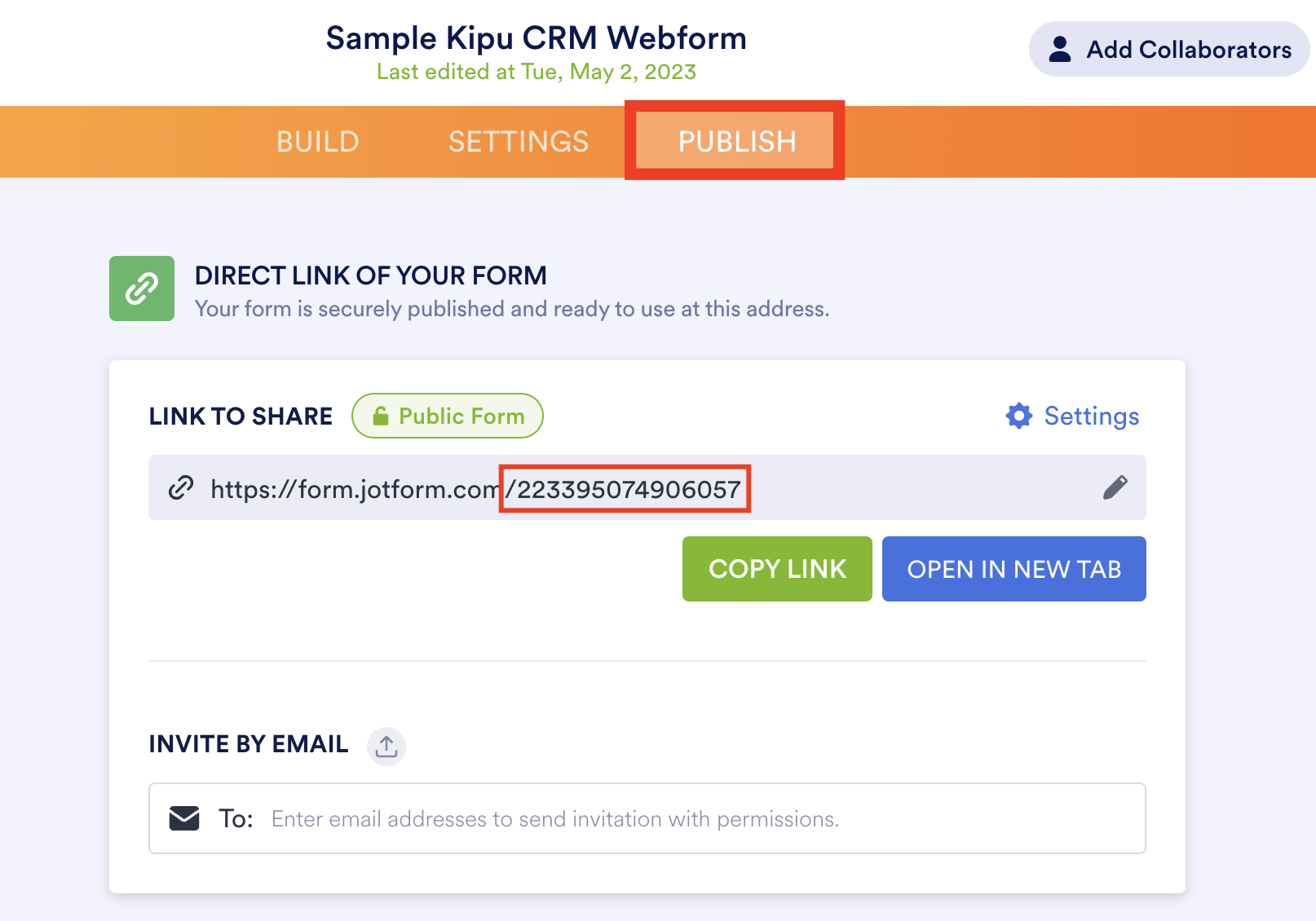Open the SETTINGS tab
This screenshot has height=921, width=1316.
[519, 142]
